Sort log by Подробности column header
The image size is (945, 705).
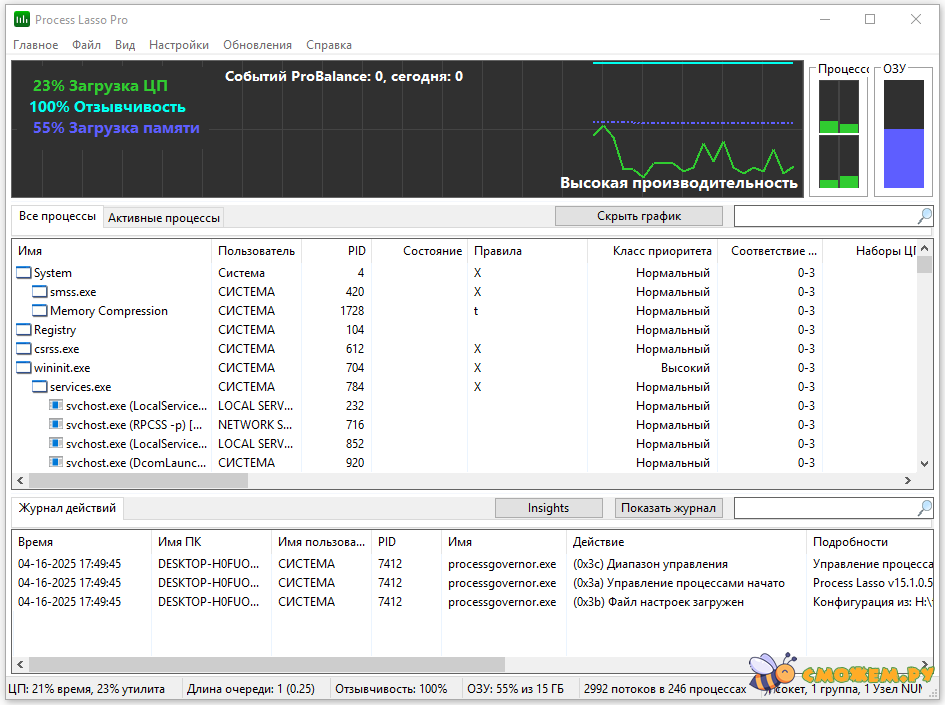(x=870, y=542)
